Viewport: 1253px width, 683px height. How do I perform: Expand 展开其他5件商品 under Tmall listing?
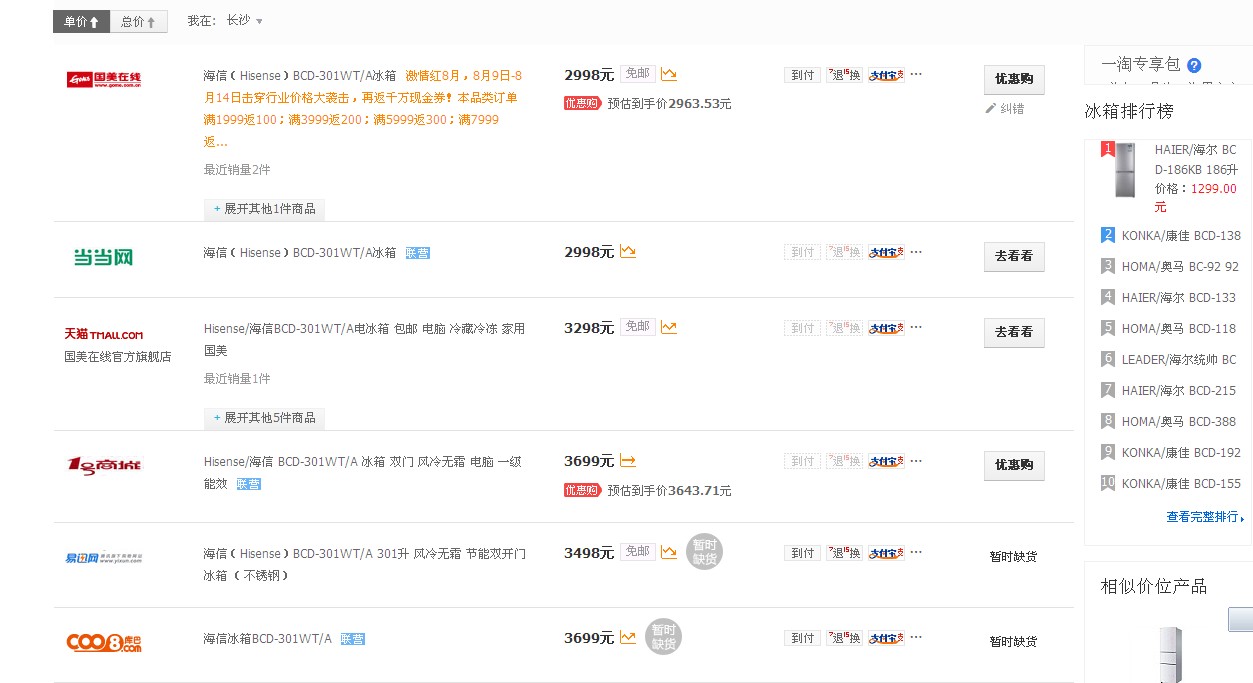tap(264, 418)
